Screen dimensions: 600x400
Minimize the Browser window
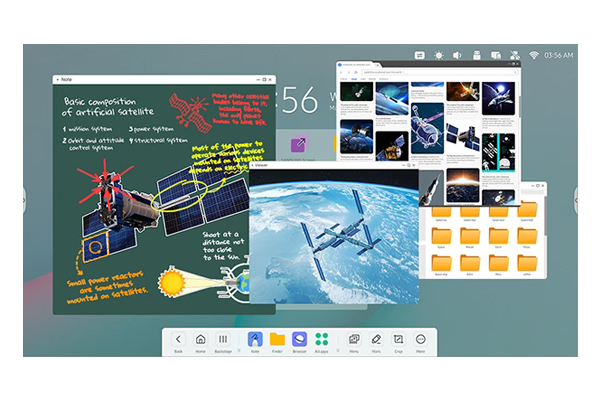pyautogui.click(x=509, y=64)
